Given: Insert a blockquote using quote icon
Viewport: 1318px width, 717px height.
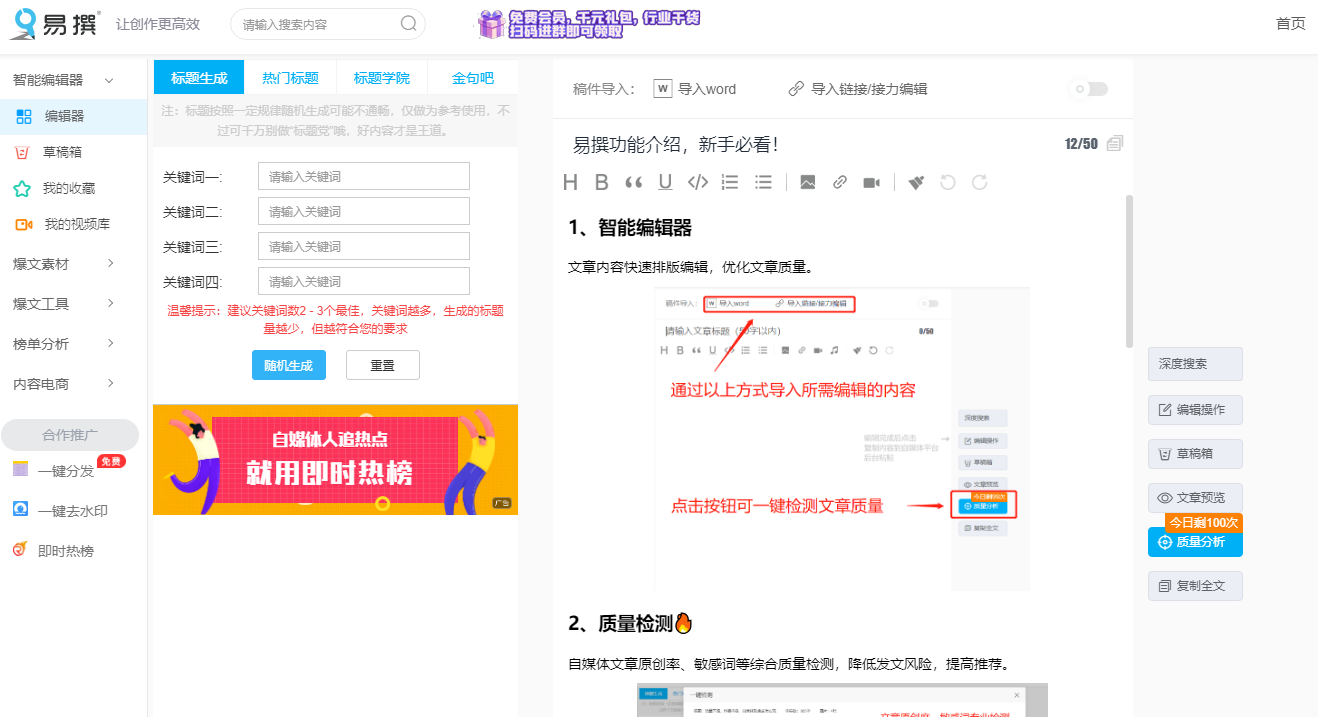Looking at the screenshot, I should pos(633,182).
